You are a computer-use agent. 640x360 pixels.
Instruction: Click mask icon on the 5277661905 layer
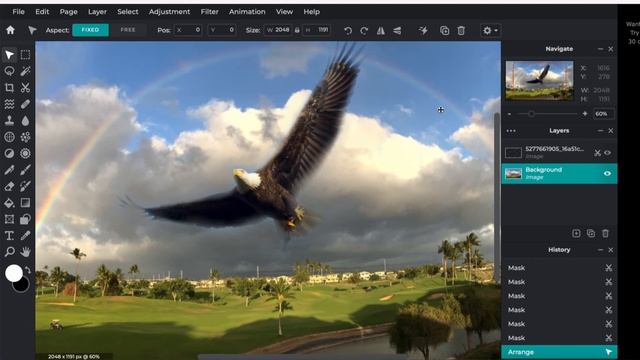click(597, 153)
